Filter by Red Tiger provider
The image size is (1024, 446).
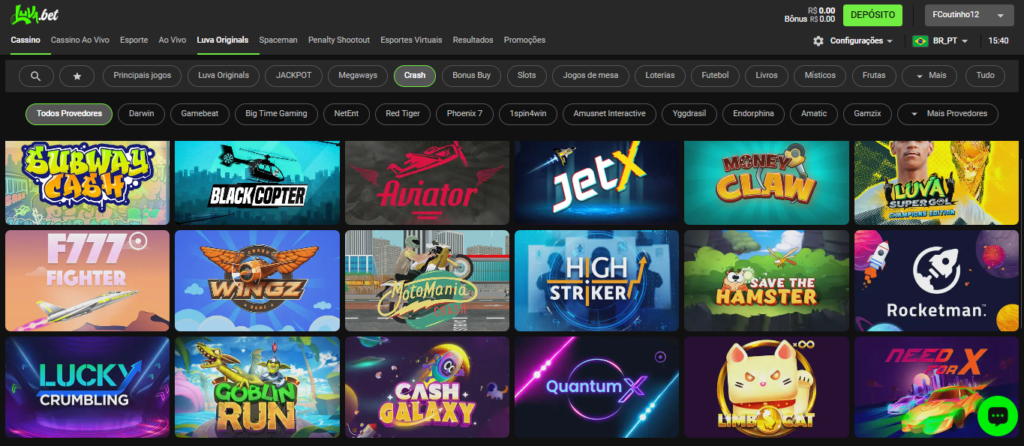[403, 114]
